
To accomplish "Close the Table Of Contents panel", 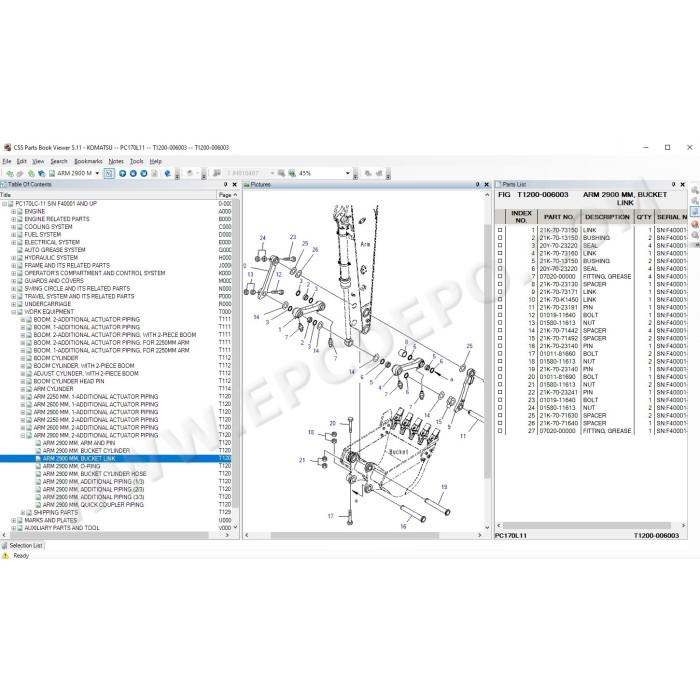I will [234, 184].
